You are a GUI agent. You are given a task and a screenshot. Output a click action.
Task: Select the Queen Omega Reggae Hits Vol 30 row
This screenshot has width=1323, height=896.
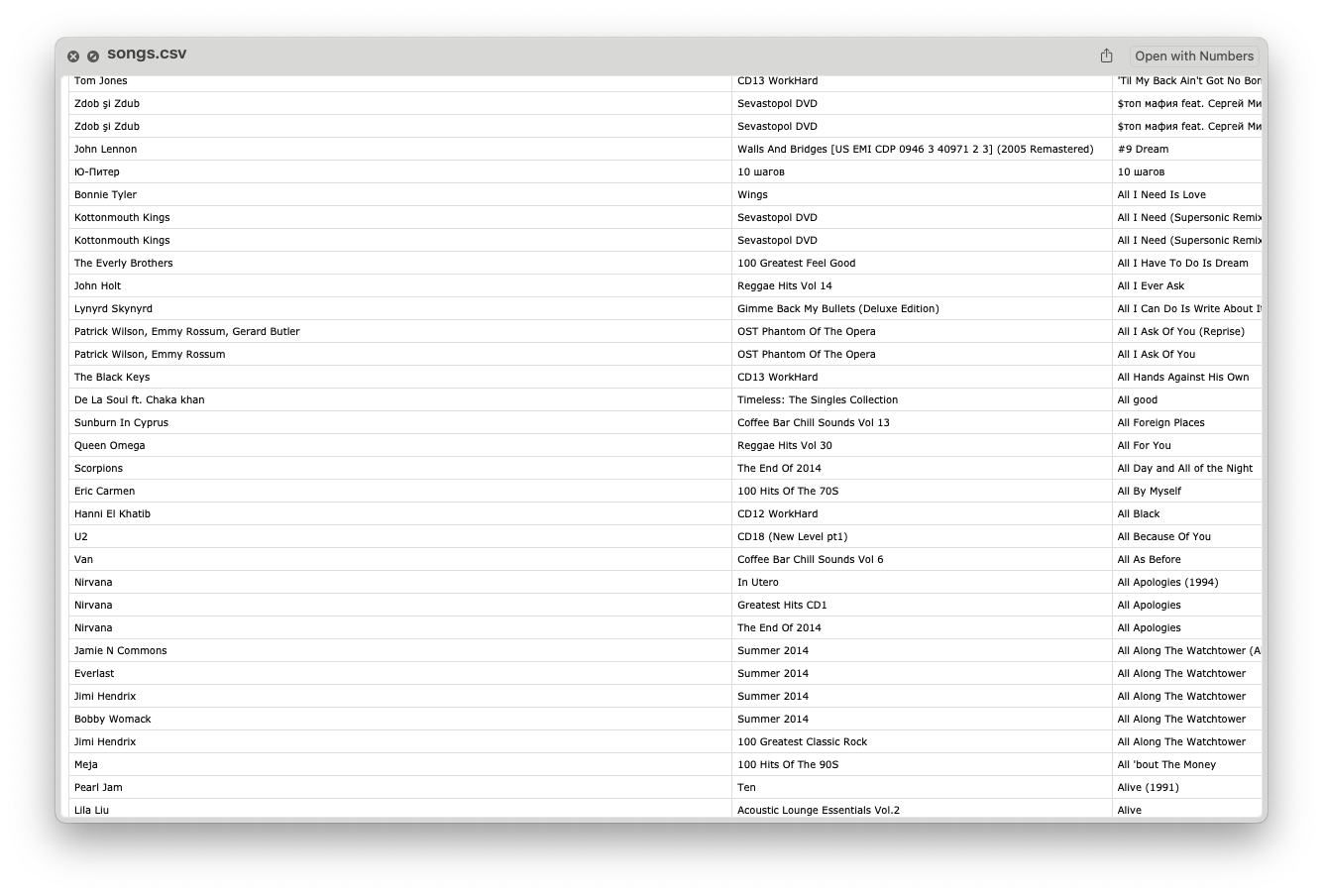pyautogui.click(x=396, y=445)
